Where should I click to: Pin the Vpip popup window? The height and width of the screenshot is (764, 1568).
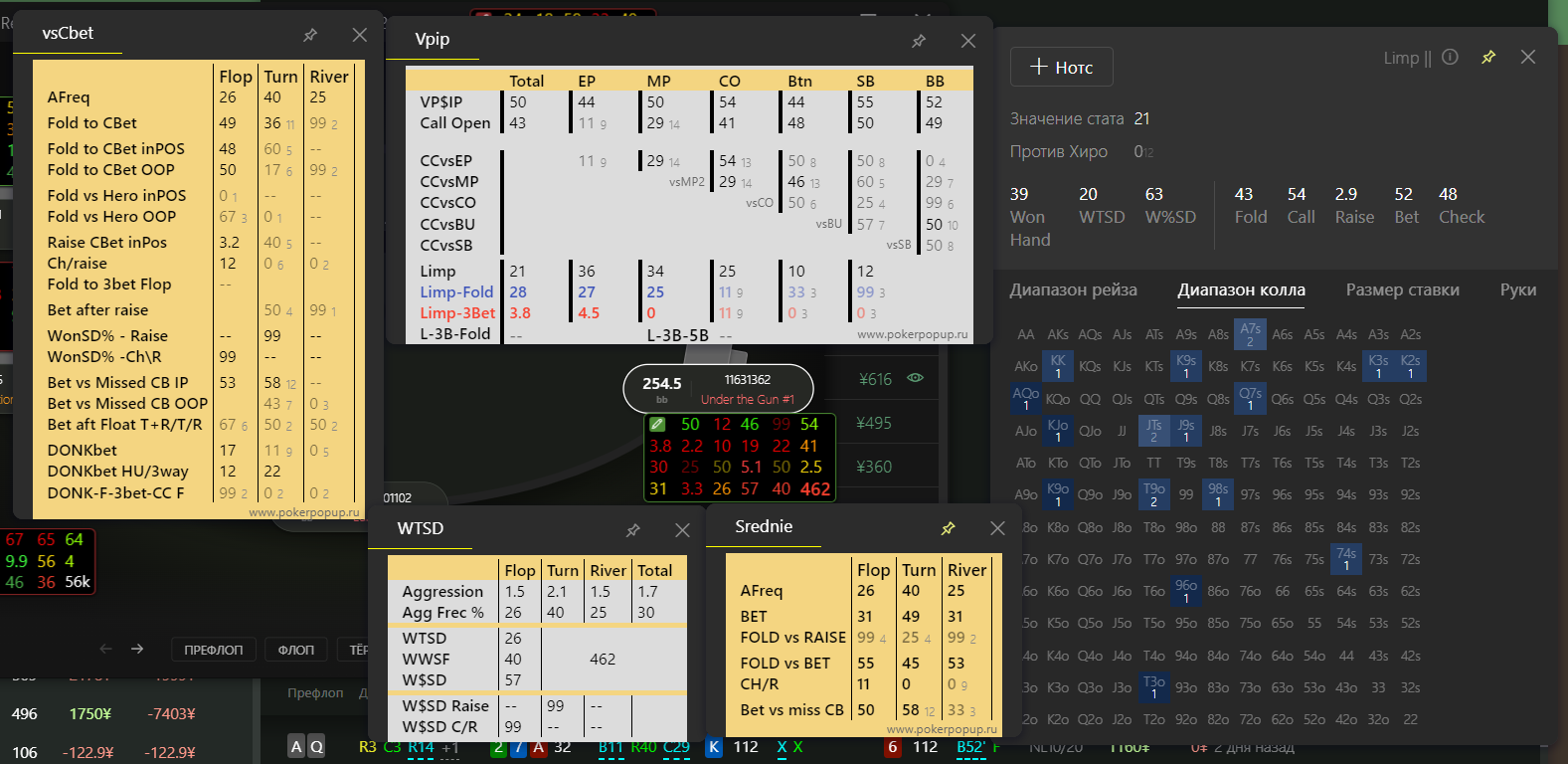point(919,41)
